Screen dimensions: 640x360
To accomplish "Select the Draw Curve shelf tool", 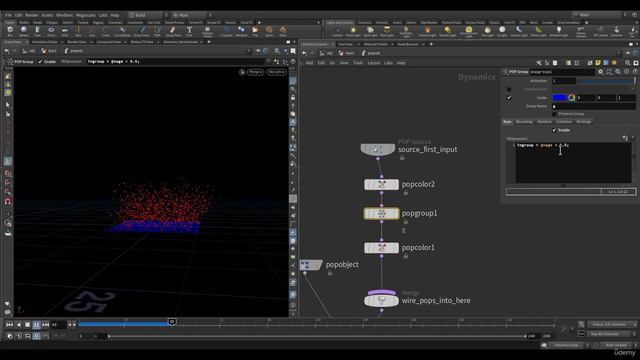I will 141,31.
